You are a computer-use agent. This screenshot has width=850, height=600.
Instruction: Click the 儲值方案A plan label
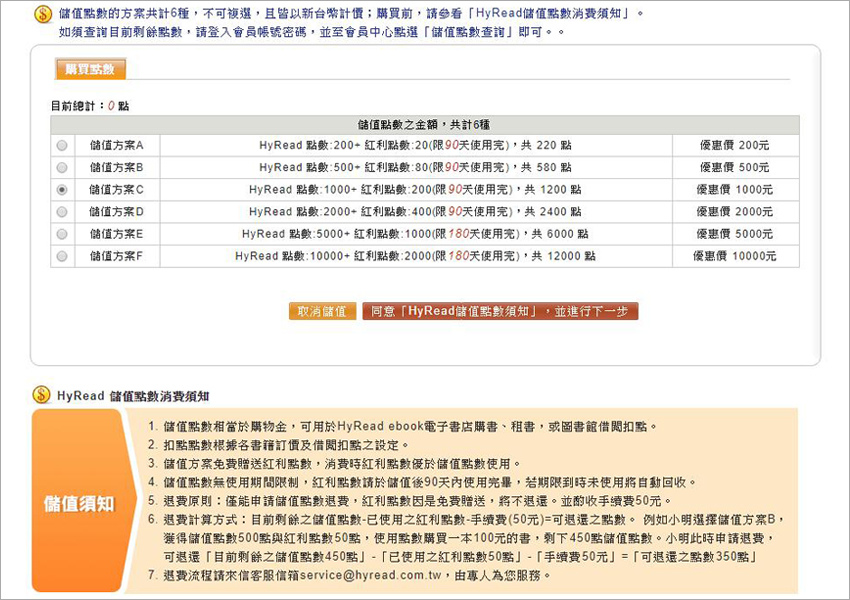point(117,146)
